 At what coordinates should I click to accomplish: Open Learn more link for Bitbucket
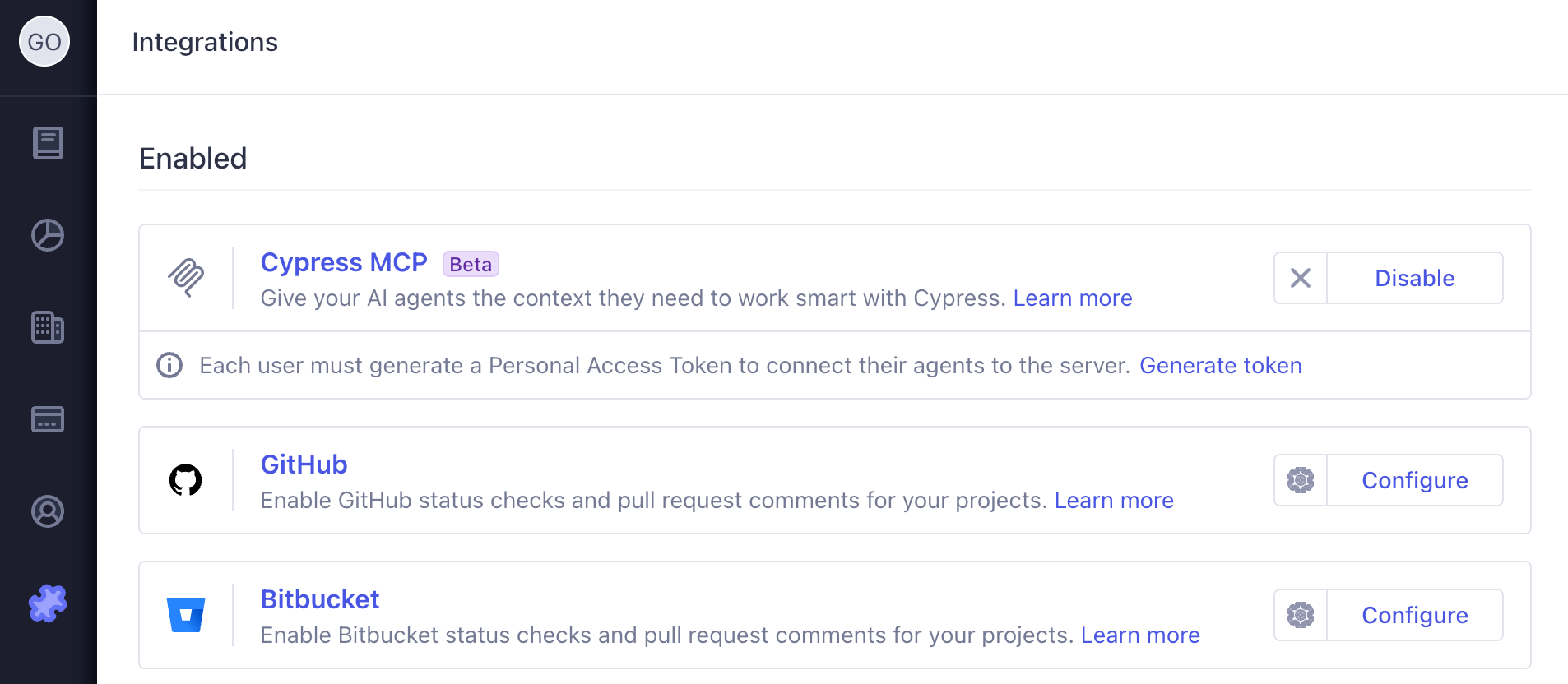[x=1140, y=635]
